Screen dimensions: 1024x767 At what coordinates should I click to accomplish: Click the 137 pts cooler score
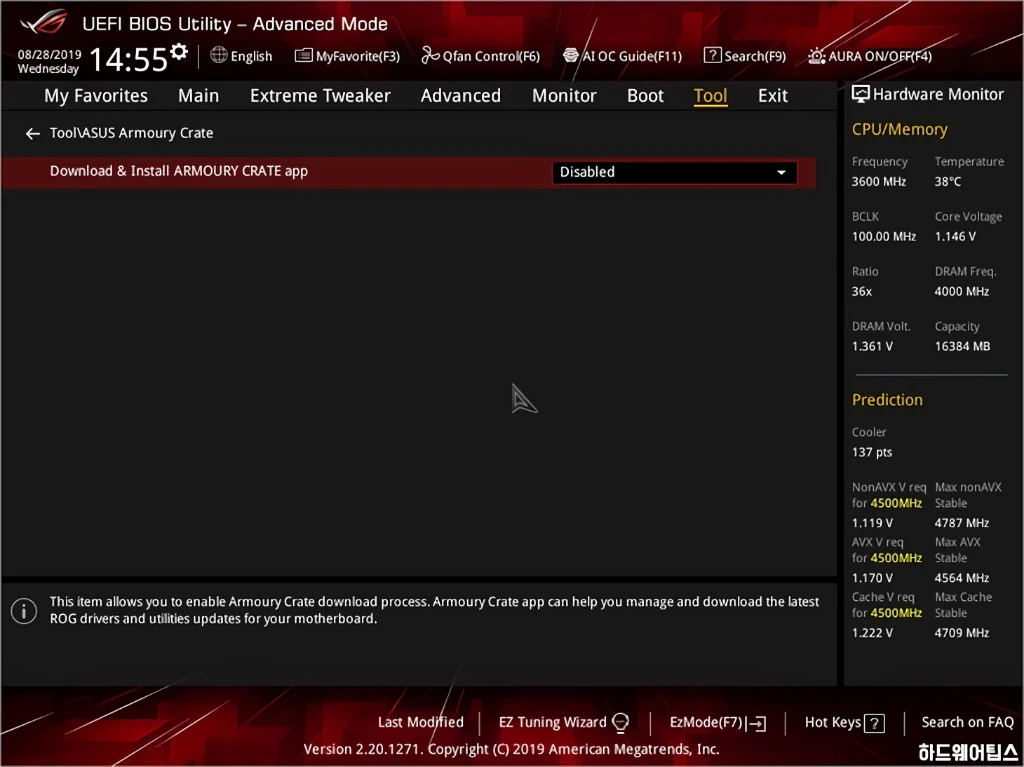(872, 452)
